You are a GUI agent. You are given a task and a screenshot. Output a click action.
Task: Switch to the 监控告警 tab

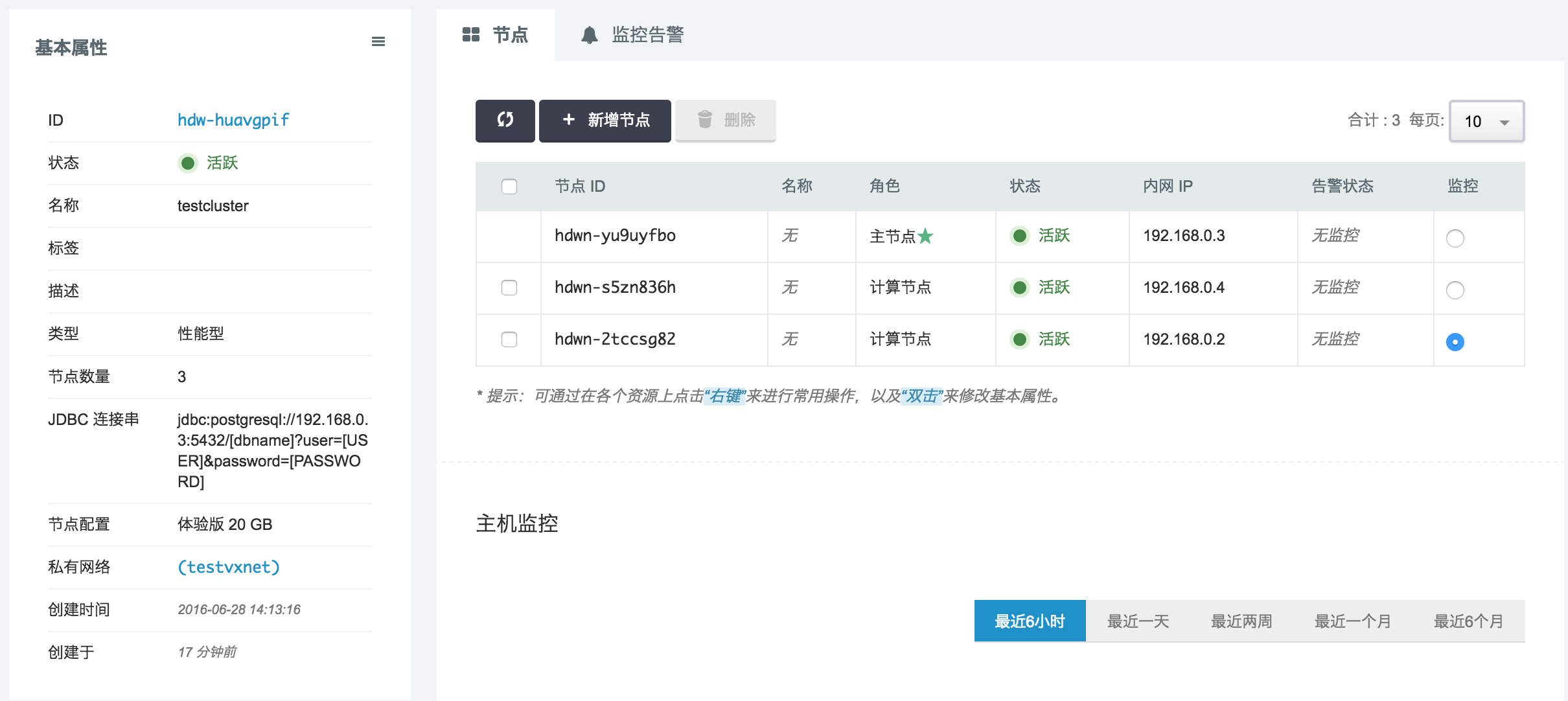[632, 35]
